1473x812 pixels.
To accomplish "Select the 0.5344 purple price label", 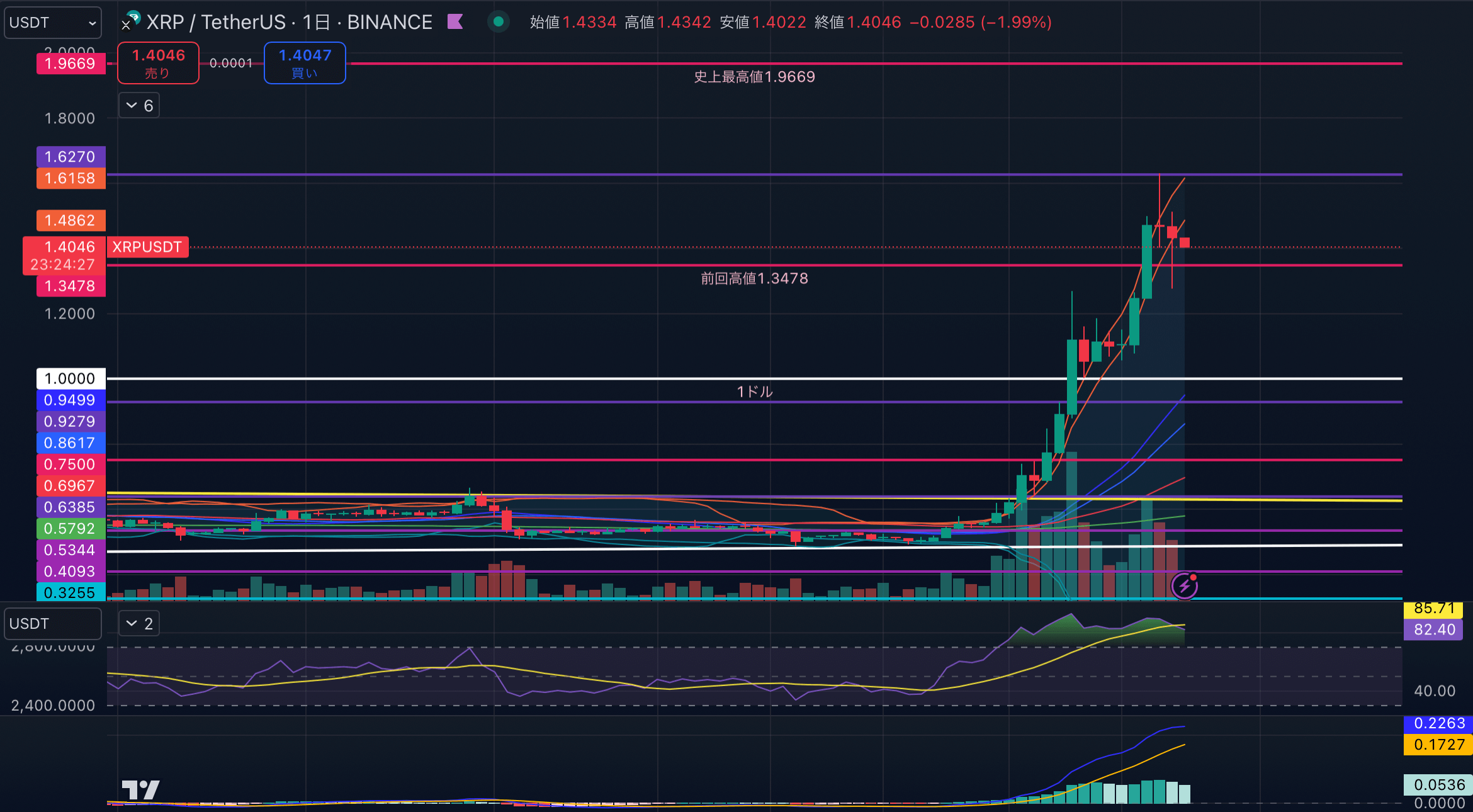I will [71, 550].
